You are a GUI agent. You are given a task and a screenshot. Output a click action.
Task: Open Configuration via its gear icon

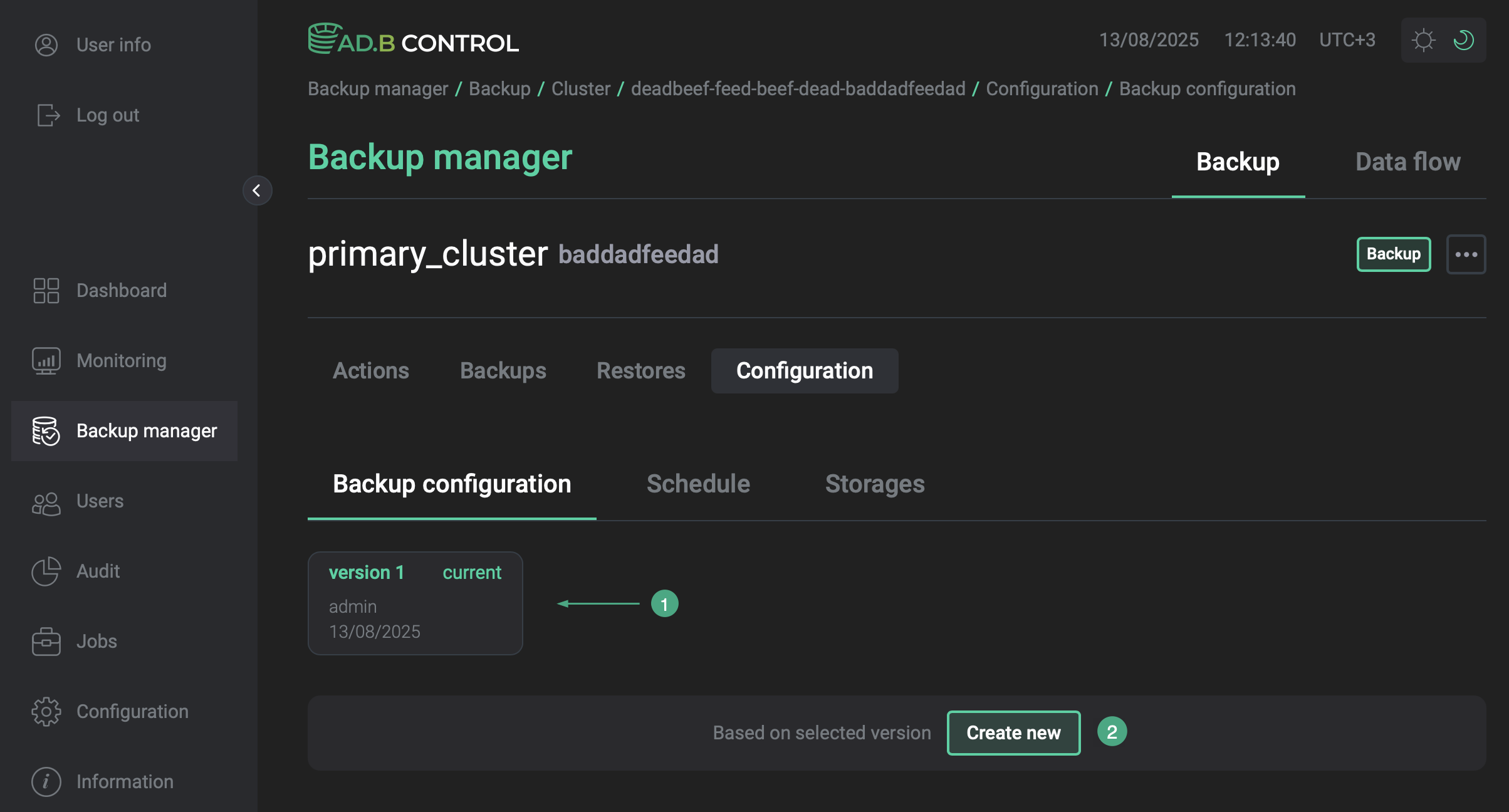pyautogui.click(x=46, y=712)
